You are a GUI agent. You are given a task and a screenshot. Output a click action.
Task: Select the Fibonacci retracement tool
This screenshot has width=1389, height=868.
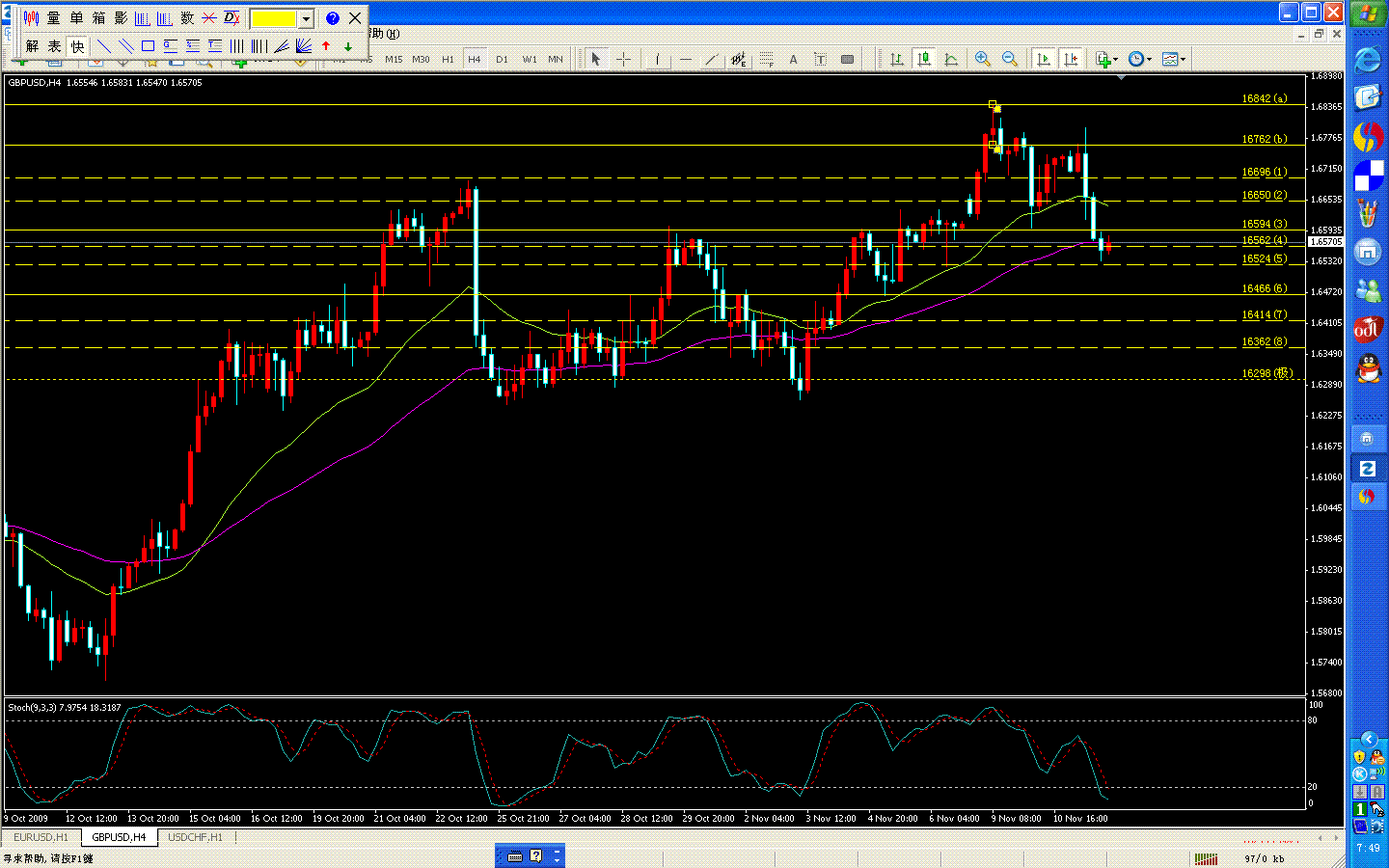click(x=766, y=59)
